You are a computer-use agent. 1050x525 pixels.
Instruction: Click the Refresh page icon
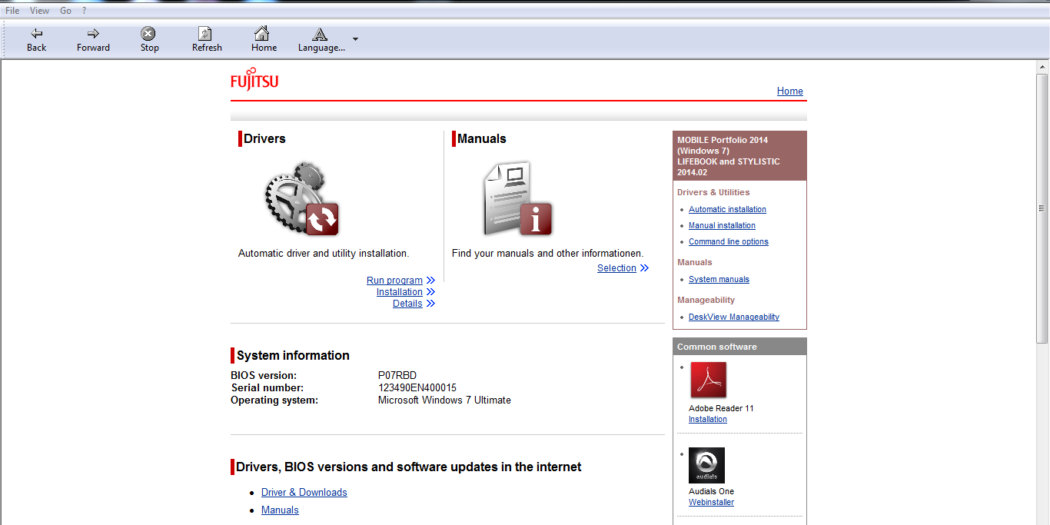coord(206,33)
